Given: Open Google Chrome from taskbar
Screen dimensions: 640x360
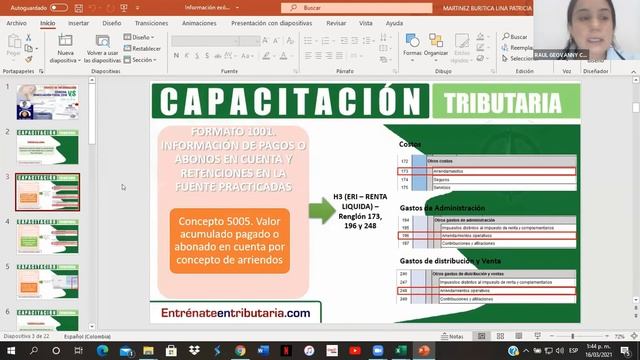Looking at the screenshot, I should pyautogui.click(x=240, y=351).
